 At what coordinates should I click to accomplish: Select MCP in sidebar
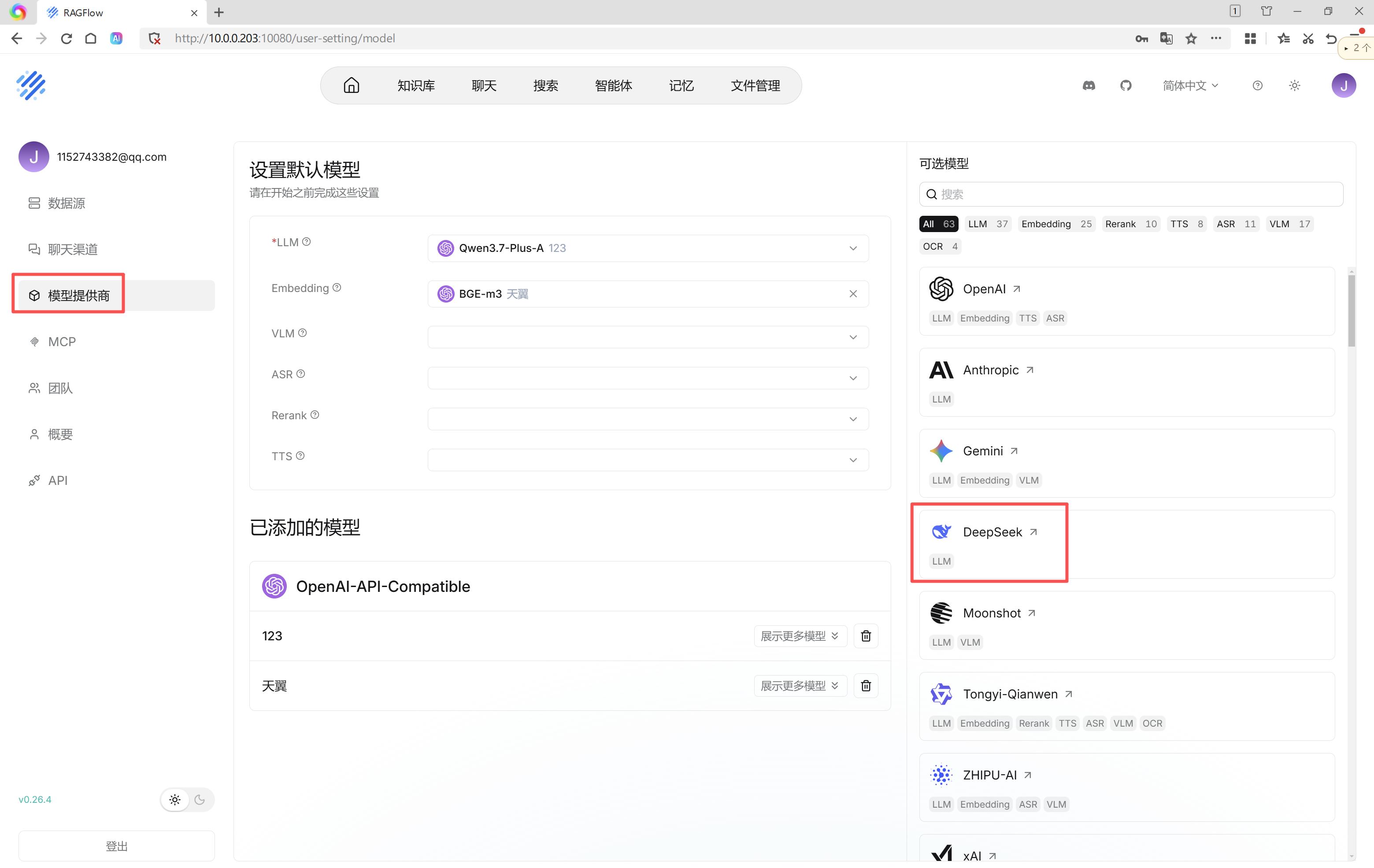pos(116,342)
